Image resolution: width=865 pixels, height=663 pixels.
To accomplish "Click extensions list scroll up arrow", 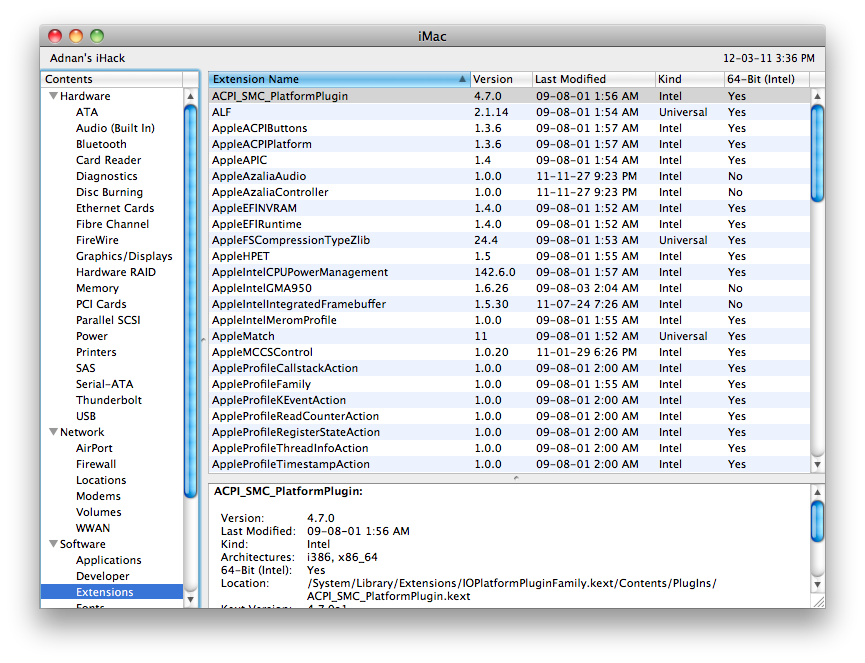I will point(818,96).
